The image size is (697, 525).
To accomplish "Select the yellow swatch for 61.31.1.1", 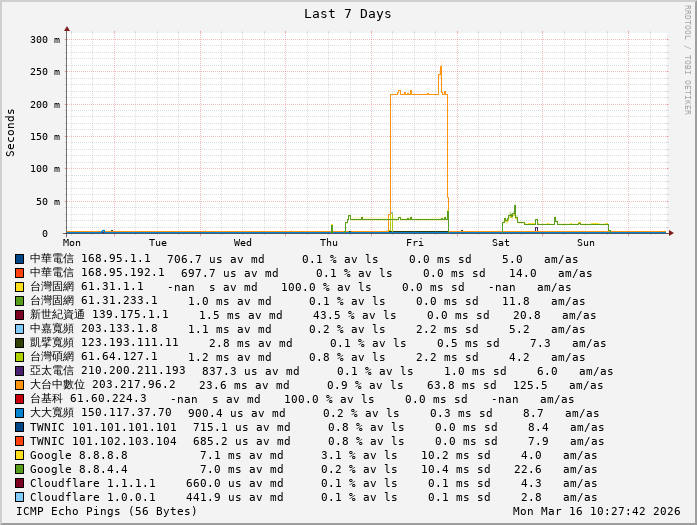I will tap(19, 286).
